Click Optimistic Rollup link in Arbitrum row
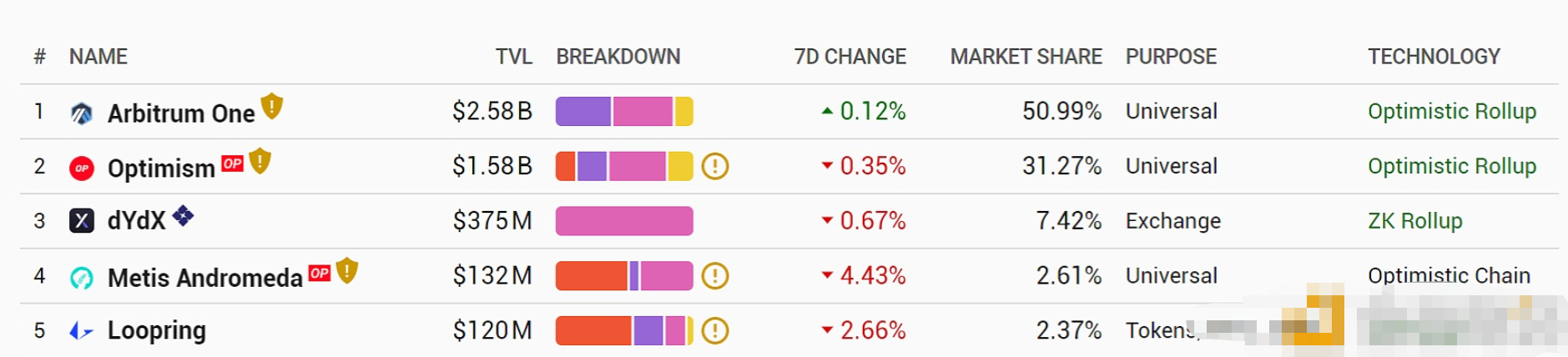Viewport: 1568px width, 357px height. [x=1451, y=111]
